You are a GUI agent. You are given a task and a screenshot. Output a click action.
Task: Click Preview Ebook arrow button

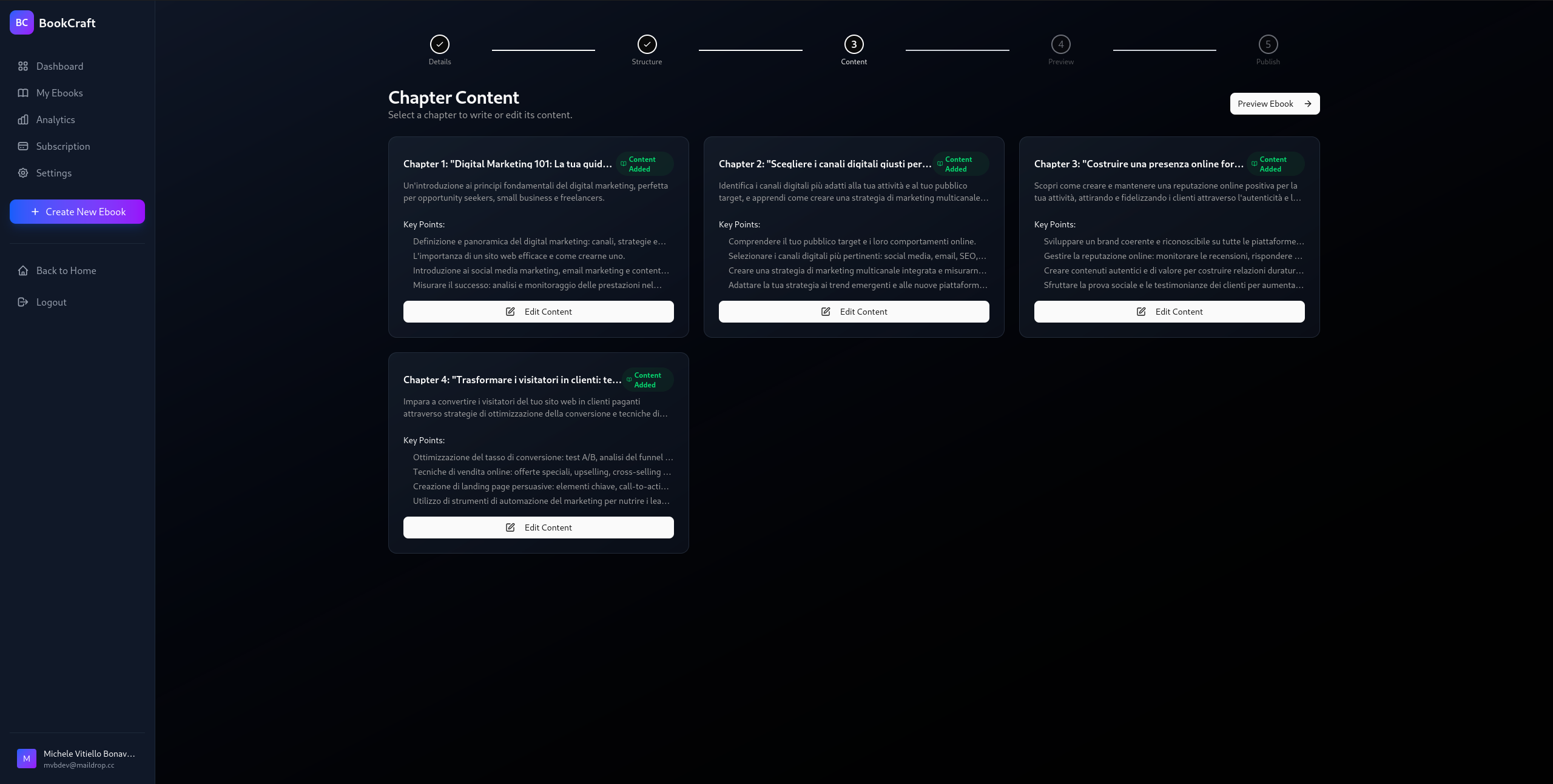click(x=1275, y=104)
